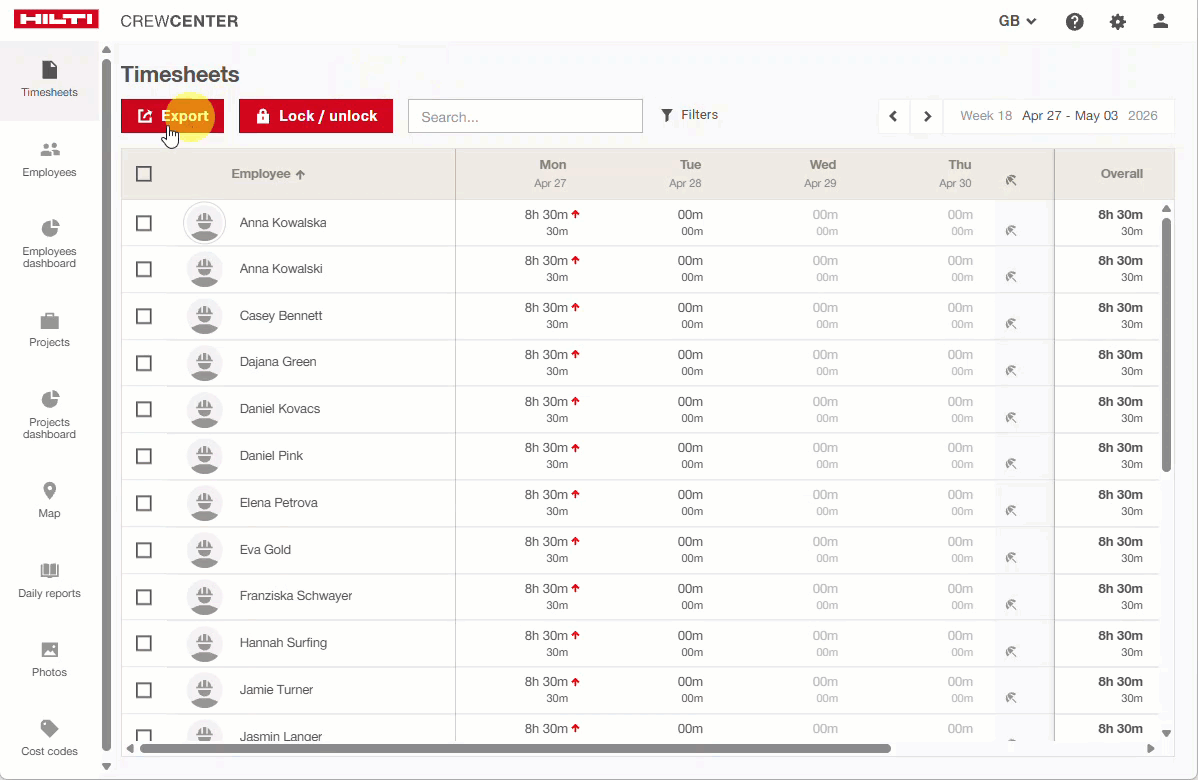
Task: Click the horizontal table scrollbar
Action: (x=515, y=748)
